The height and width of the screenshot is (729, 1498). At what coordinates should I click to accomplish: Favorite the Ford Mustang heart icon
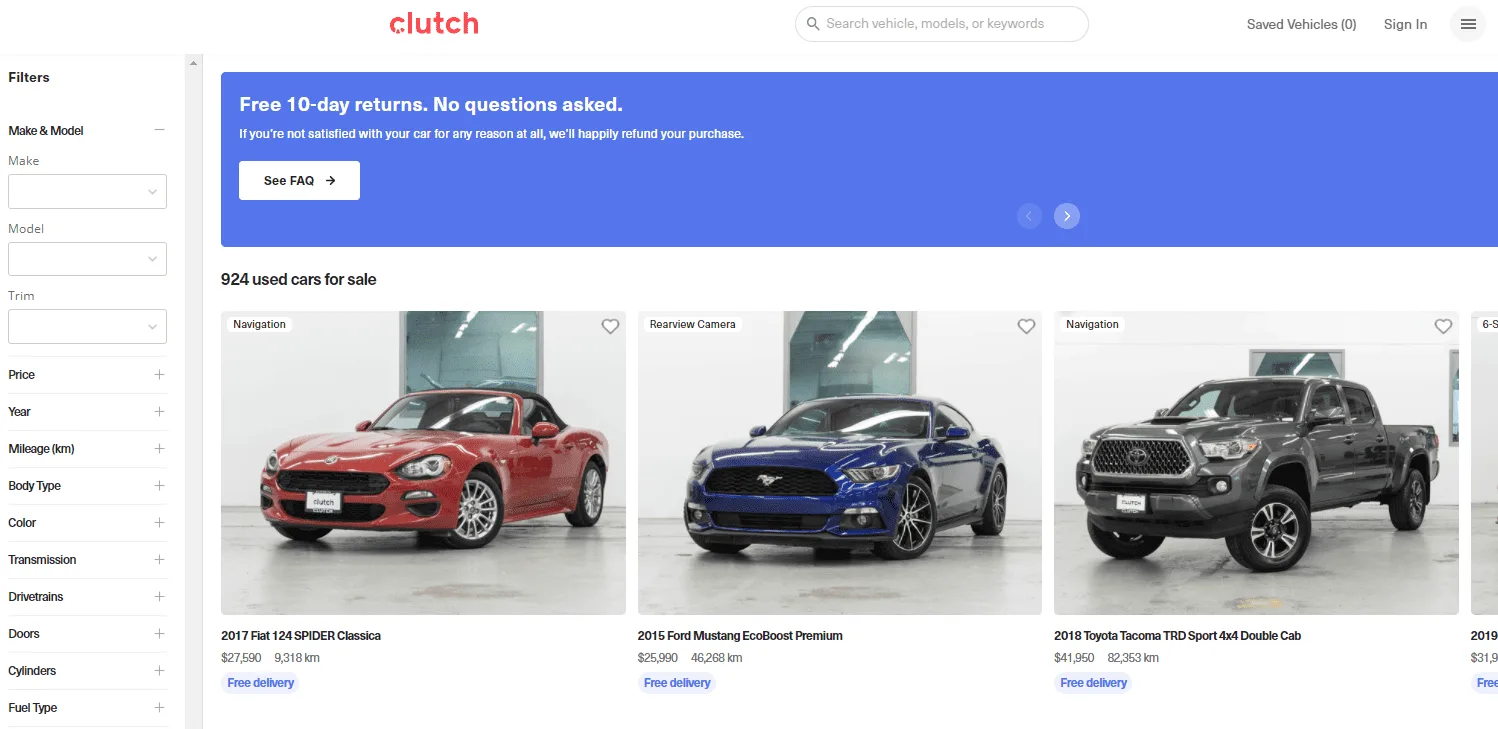[x=1026, y=326]
